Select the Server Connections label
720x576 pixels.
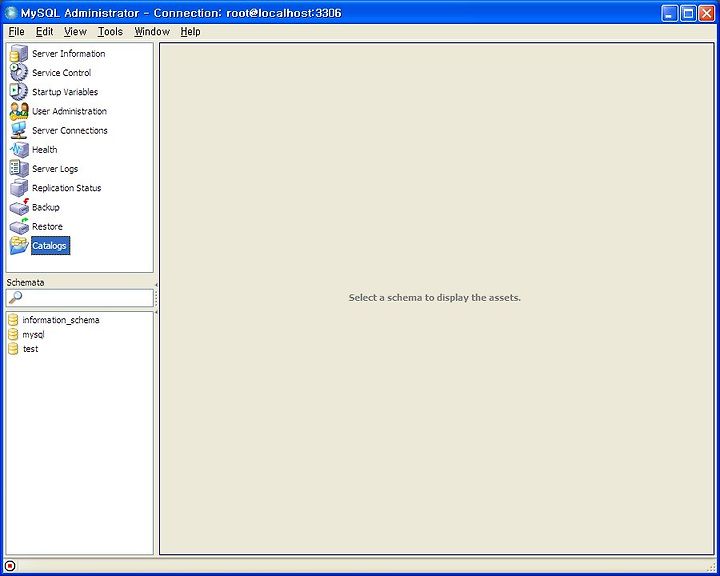pyautogui.click(x=70, y=130)
